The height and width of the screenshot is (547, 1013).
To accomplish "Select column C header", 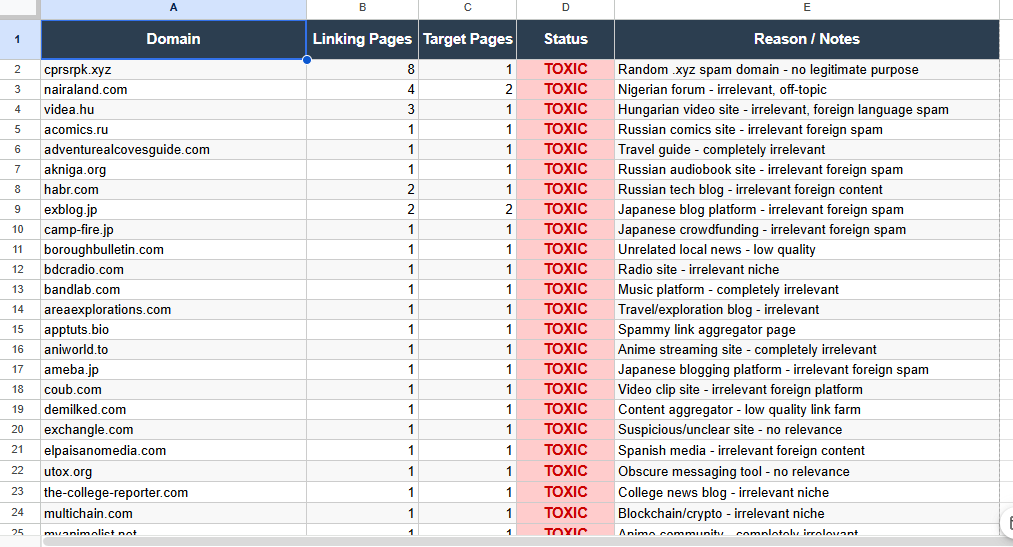I will coord(468,8).
